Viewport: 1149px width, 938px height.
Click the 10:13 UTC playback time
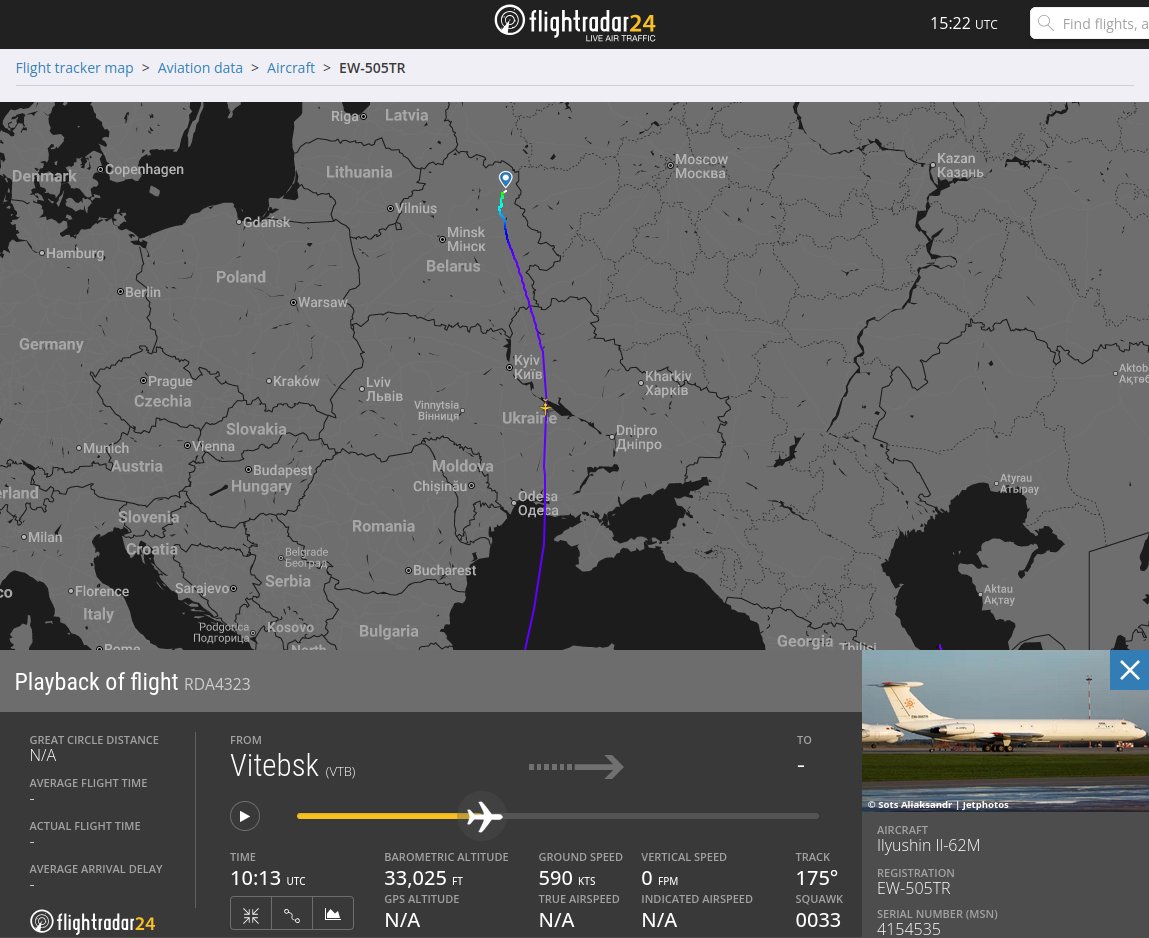(267, 878)
